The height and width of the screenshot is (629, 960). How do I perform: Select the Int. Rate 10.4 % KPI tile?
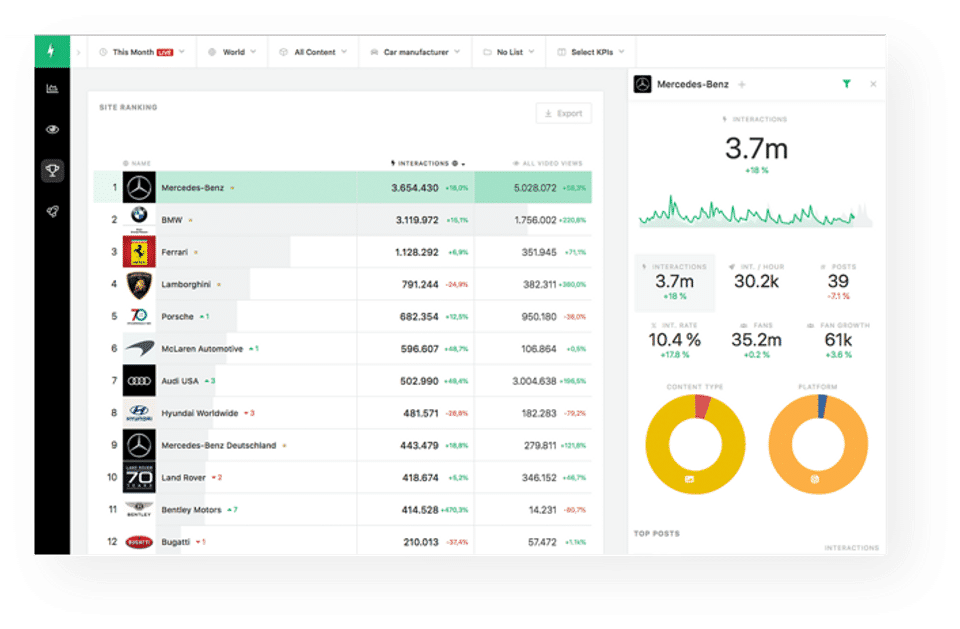point(674,340)
